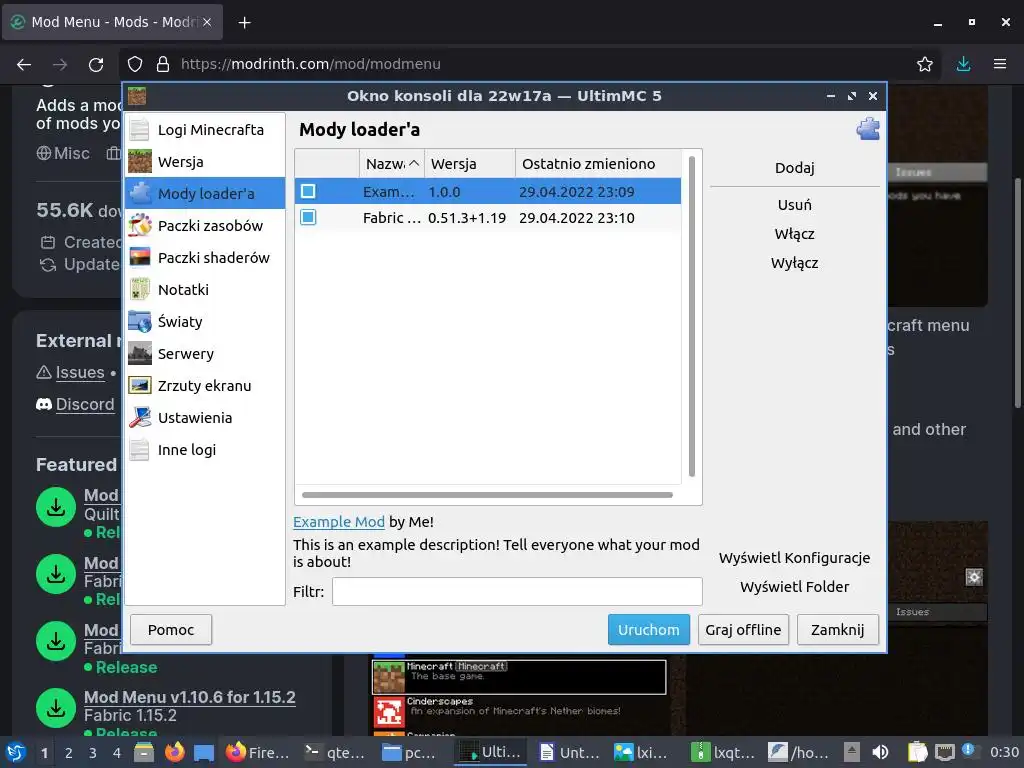Open Logi Minecrafta page icon
1024x768 pixels.
tap(139, 129)
